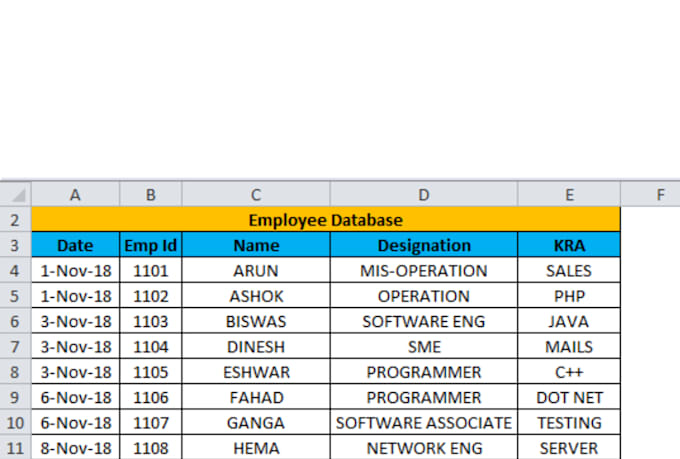
Task: Select cell with Emp Id 1103
Action: pos(150,321)
